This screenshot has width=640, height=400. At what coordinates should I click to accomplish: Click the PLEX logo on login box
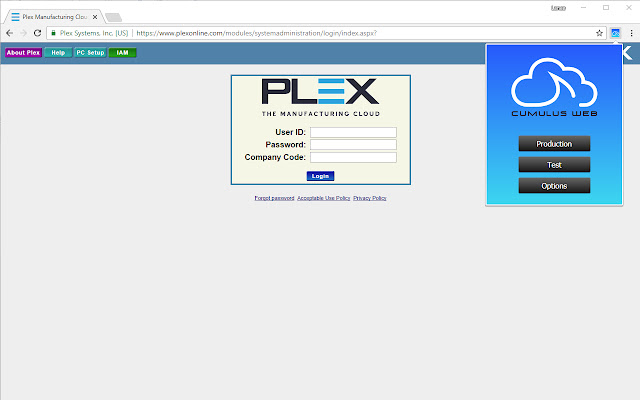[x=320, y=91]
